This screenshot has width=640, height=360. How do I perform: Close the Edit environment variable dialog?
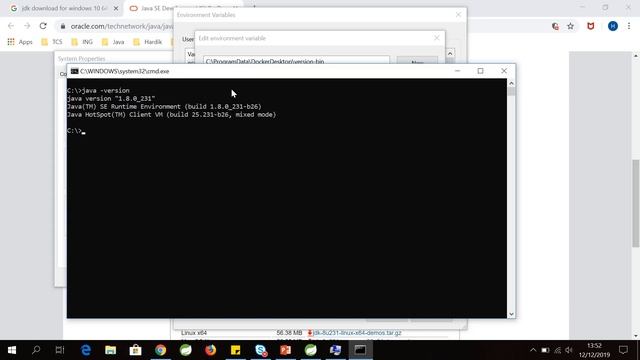437,38
